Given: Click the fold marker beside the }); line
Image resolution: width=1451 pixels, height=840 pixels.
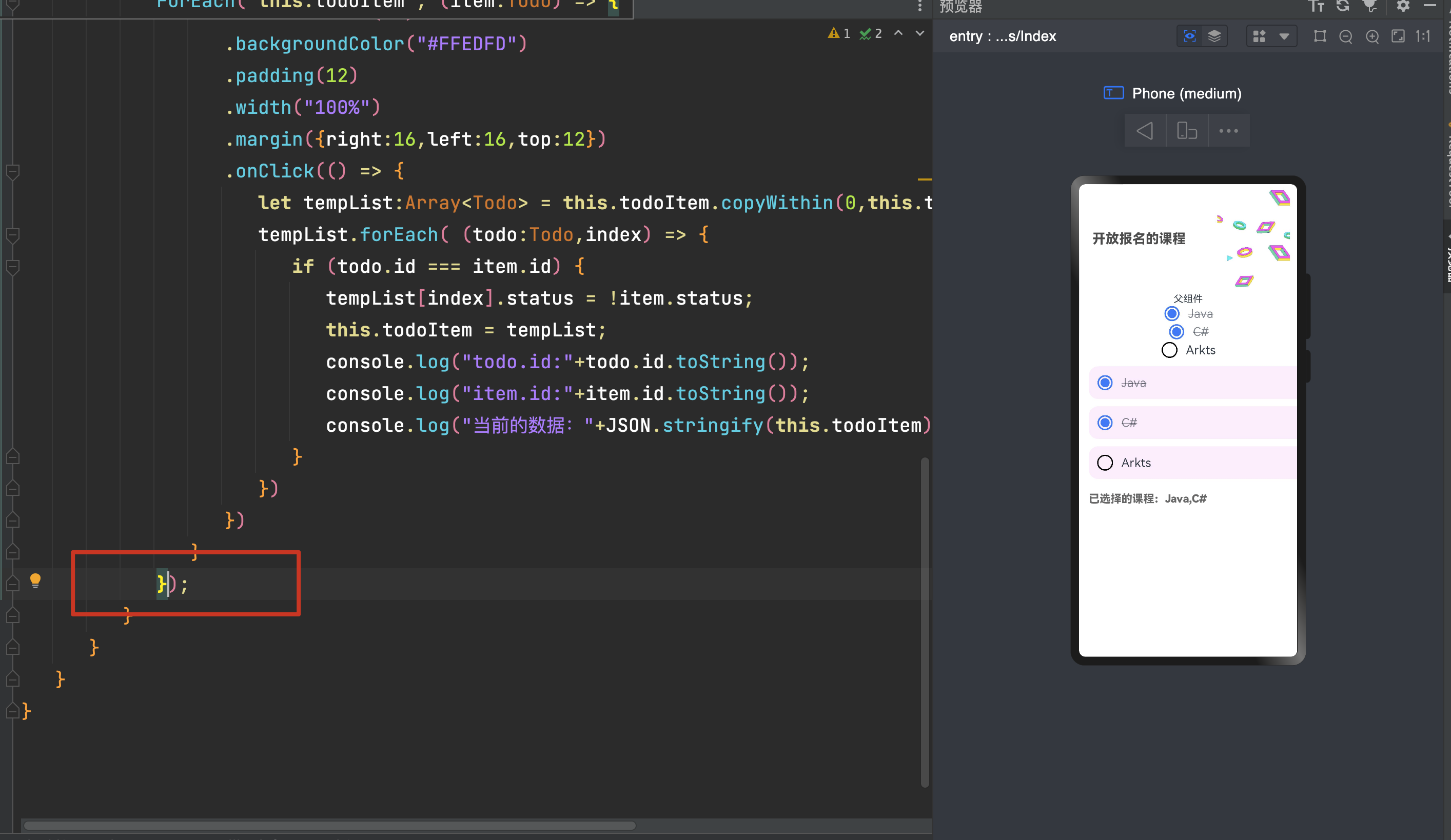Looking at the screenshot, I should click(13, 585).
